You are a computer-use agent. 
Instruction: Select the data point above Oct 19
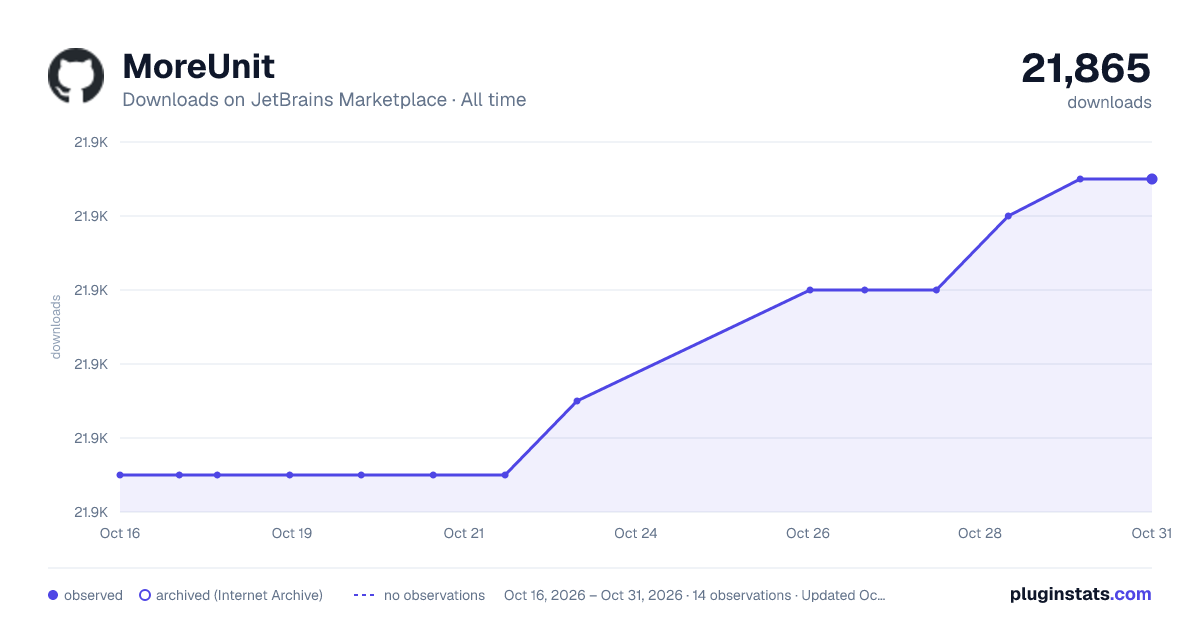tap(290, 475)
